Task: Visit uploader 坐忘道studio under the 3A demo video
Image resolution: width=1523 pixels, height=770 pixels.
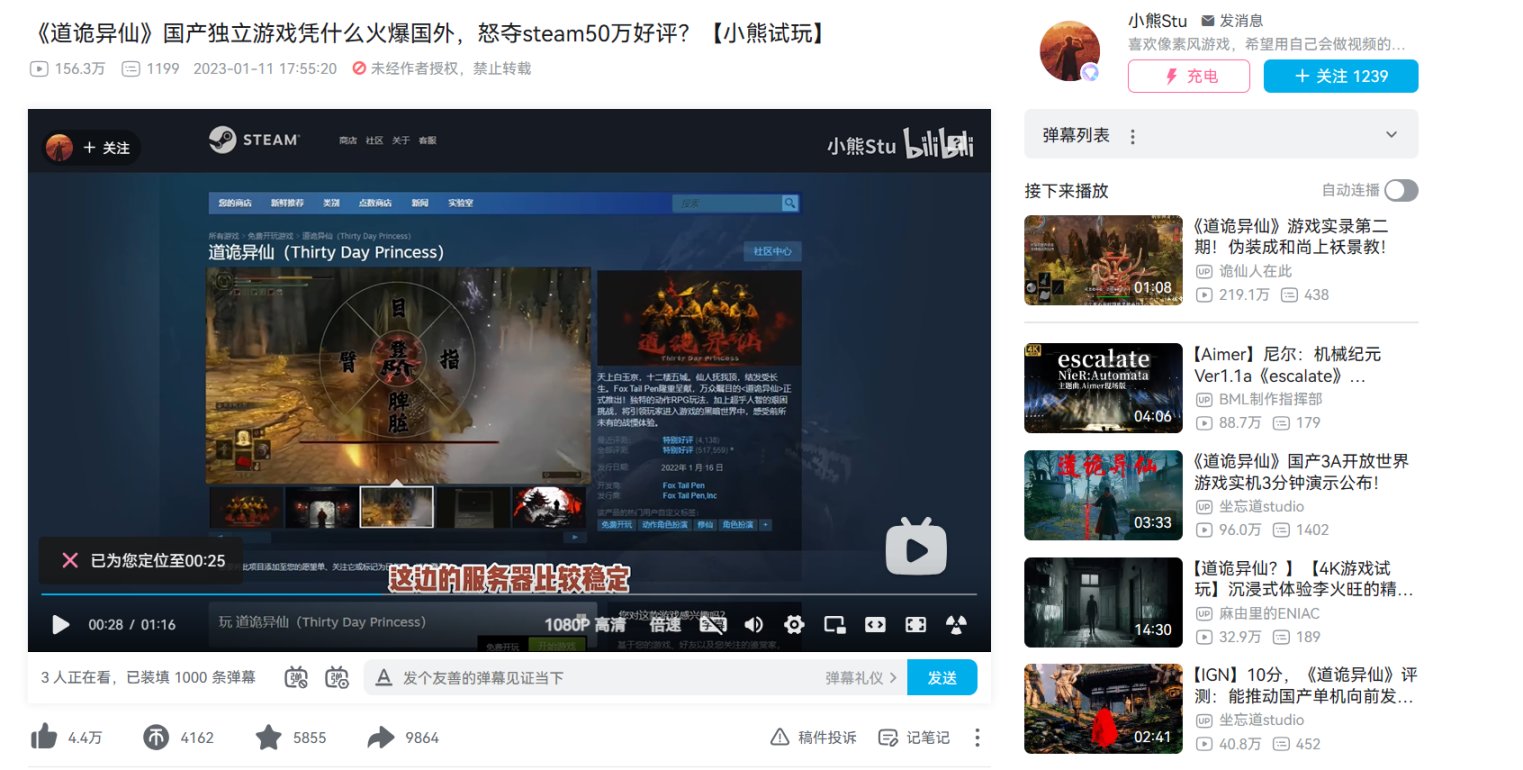Action: click(1261, 506)
